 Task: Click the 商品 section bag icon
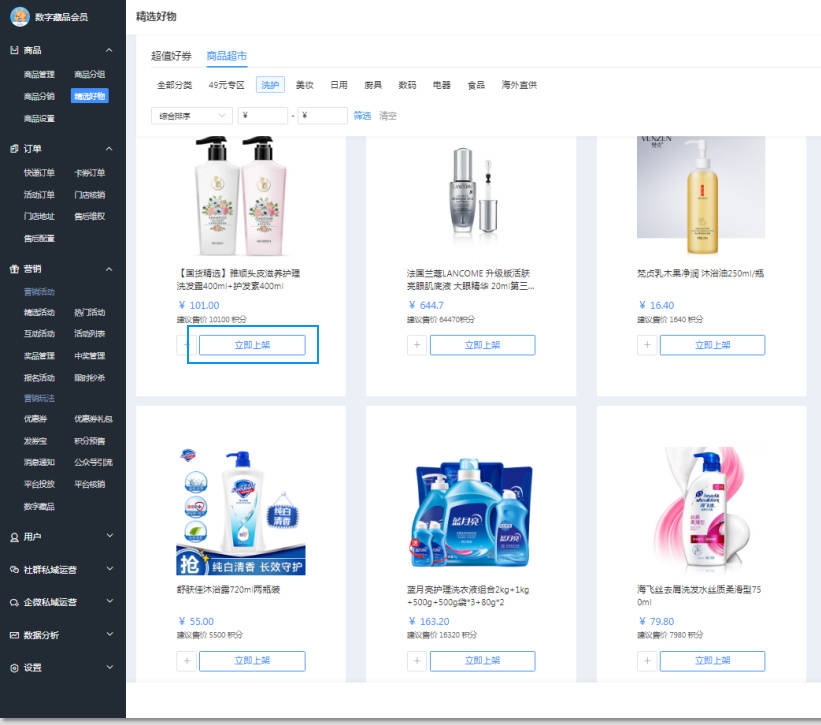point(15,50)
